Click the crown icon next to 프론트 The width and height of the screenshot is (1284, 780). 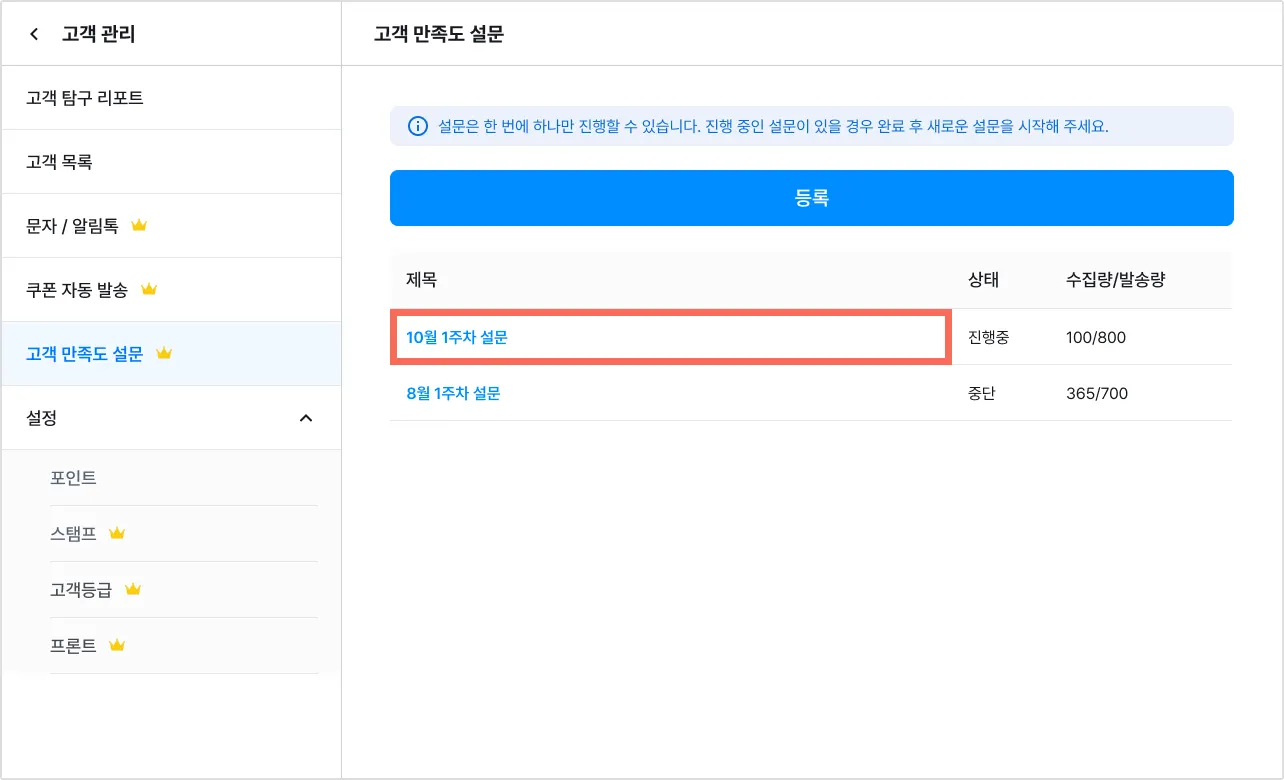click(x=117, y=646)
